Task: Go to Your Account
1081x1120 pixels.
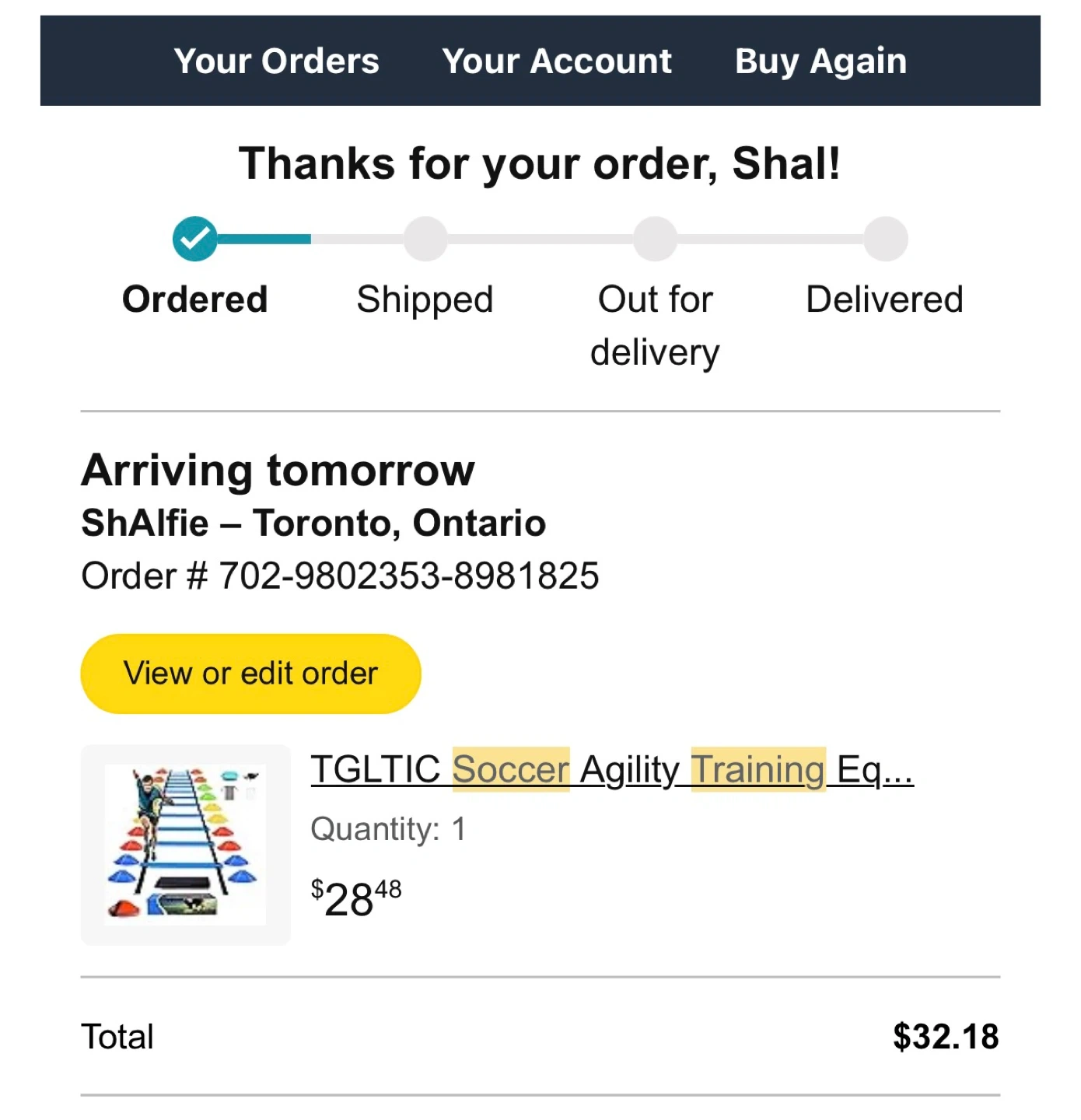Action: (x=557, y=61)
